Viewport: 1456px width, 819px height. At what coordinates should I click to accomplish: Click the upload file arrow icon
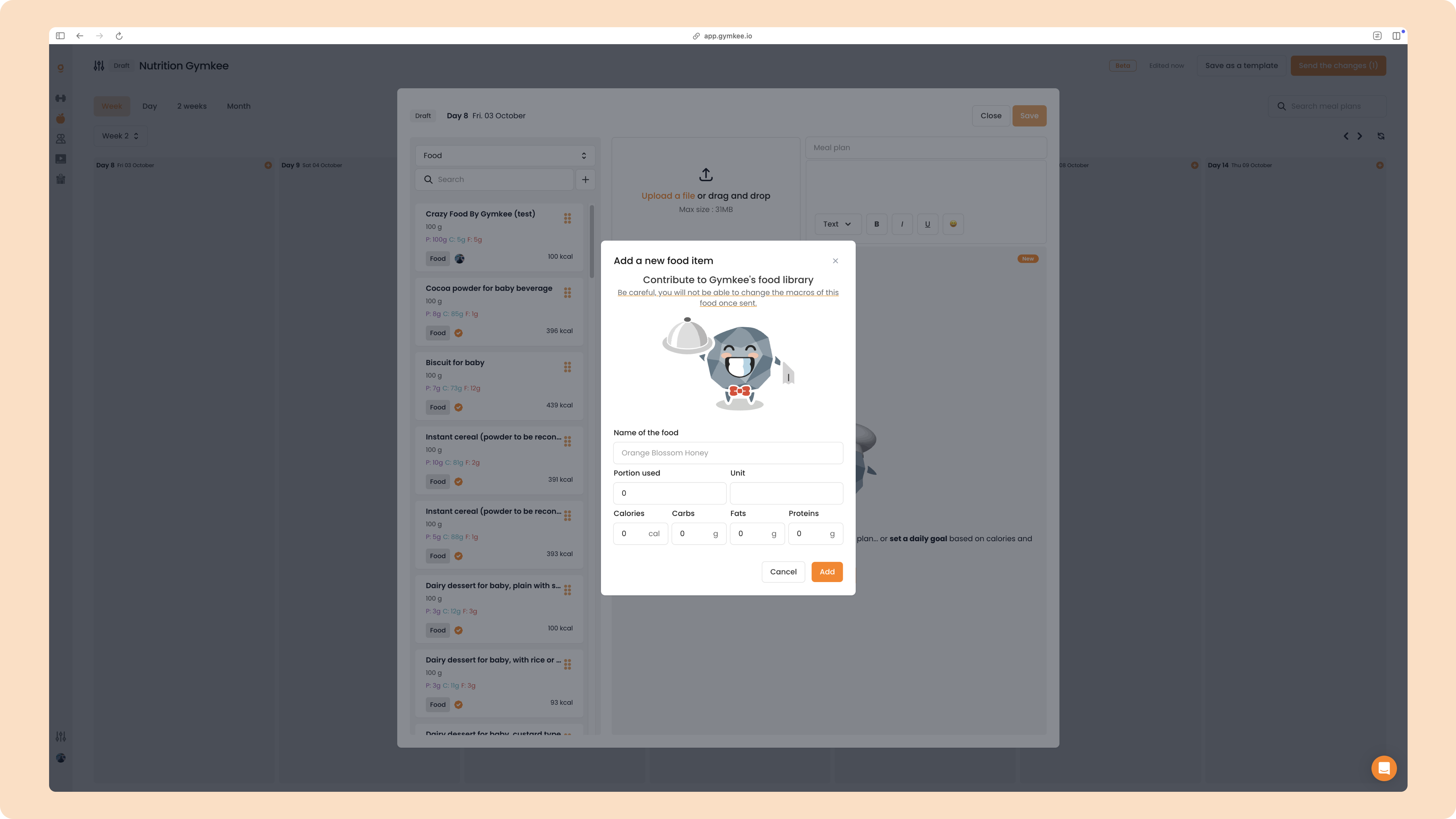705,174
